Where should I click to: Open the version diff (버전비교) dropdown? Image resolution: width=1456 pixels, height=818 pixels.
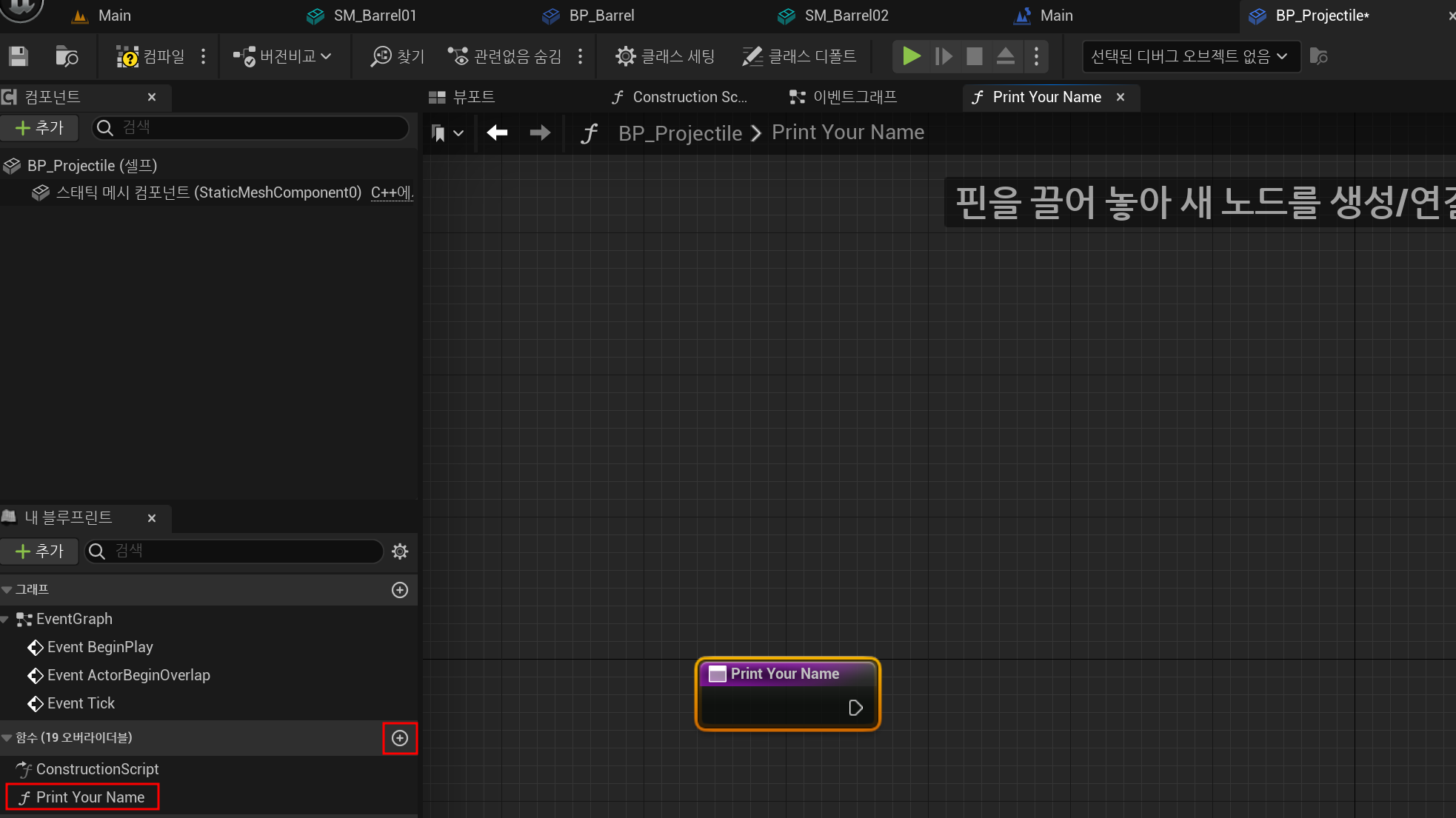[282, 56]
